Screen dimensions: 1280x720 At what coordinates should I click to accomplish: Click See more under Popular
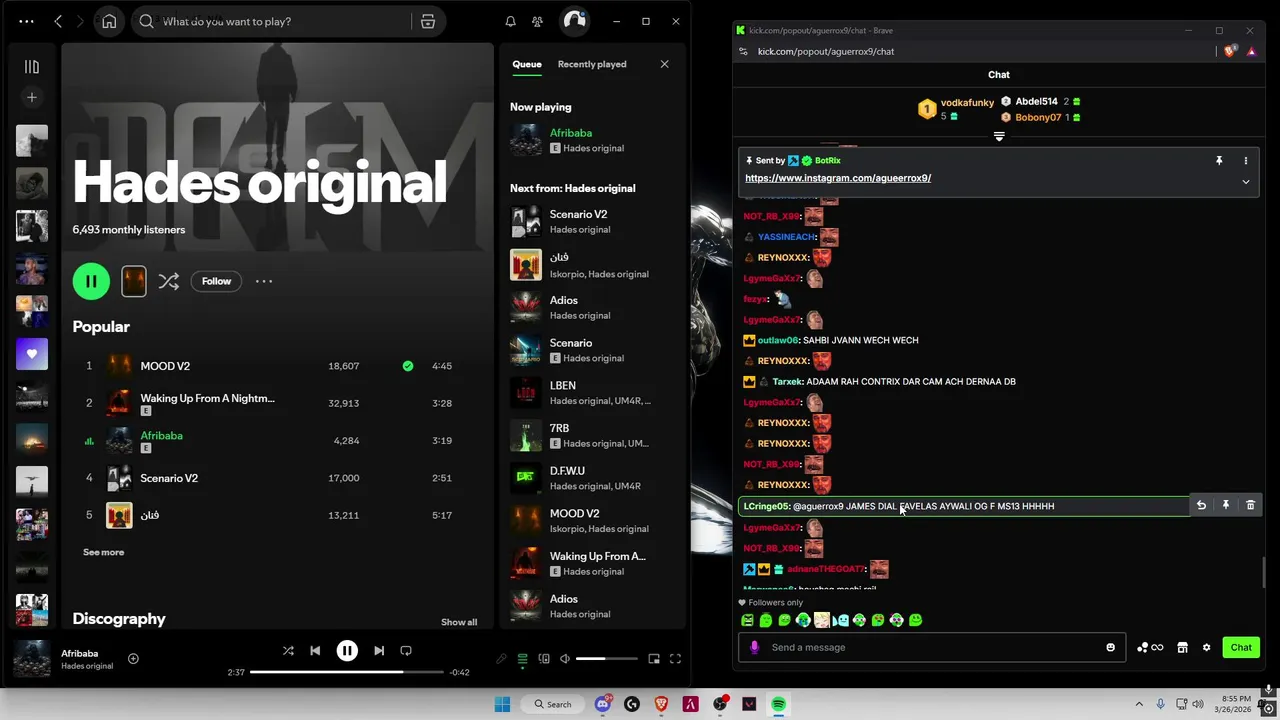pos(104,552)
